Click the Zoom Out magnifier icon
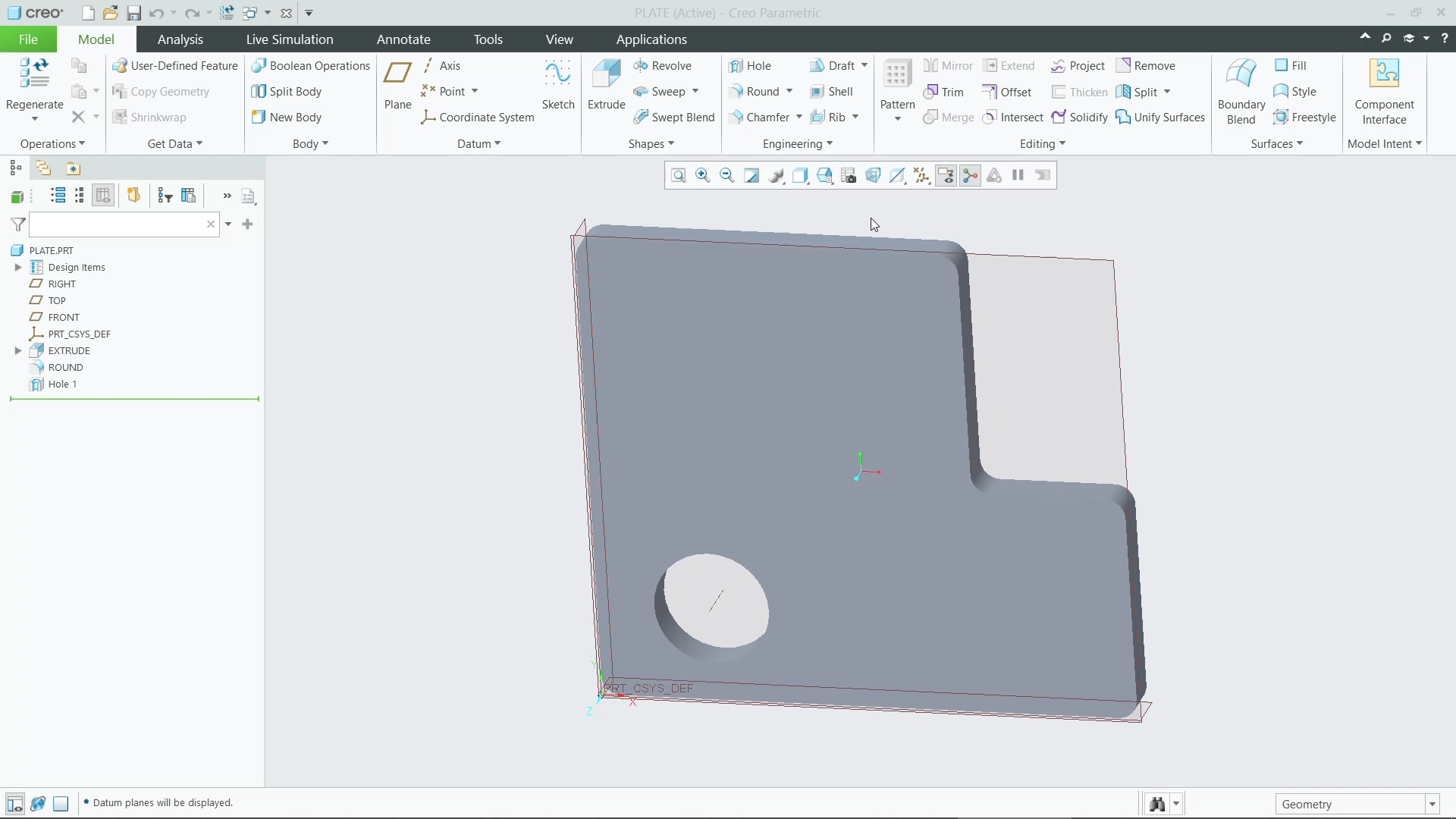The width and height of the screenshot is (1456, 819). coord(727,176)
